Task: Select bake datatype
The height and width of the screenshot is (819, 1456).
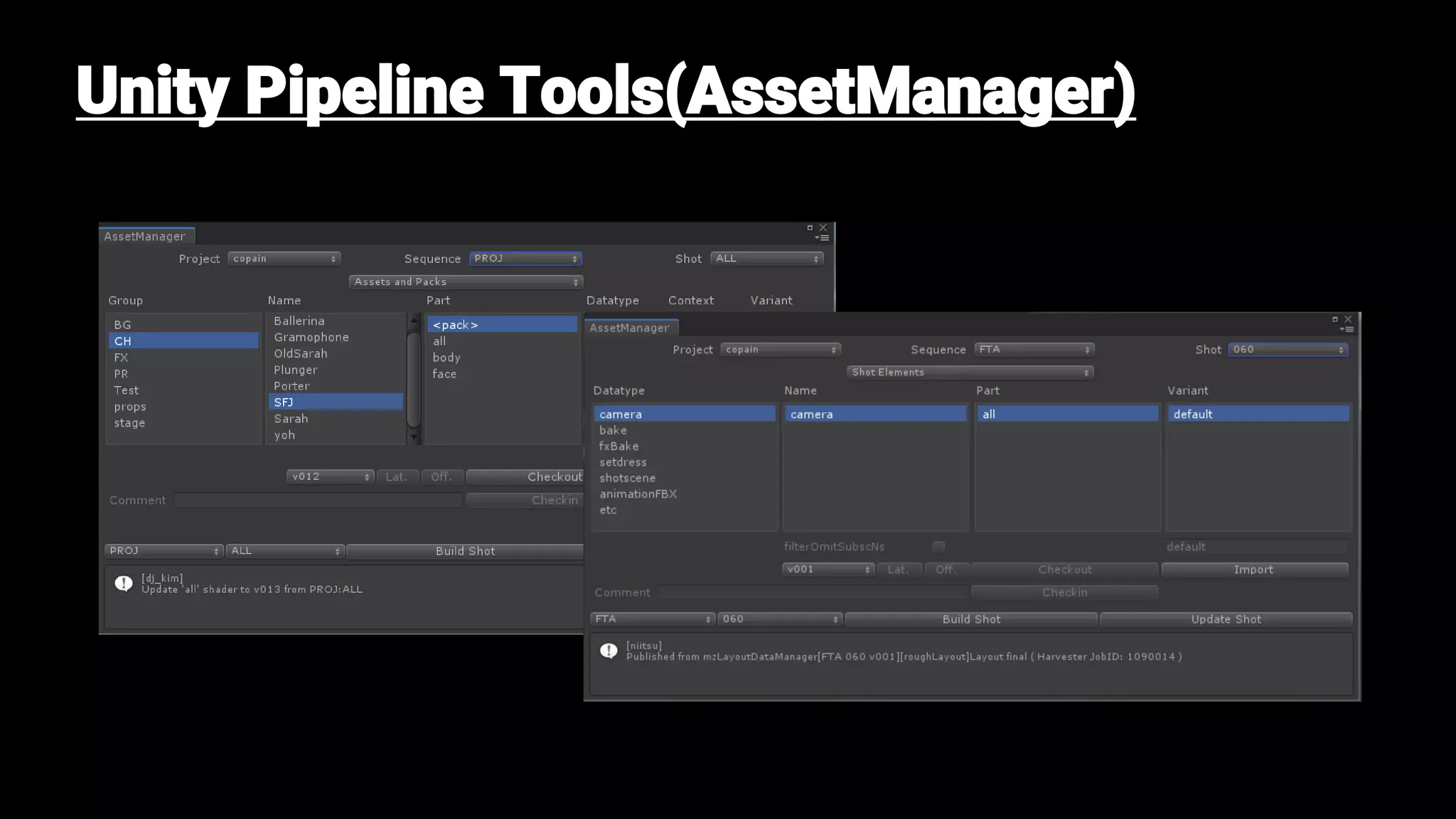Action: [685, 430]
